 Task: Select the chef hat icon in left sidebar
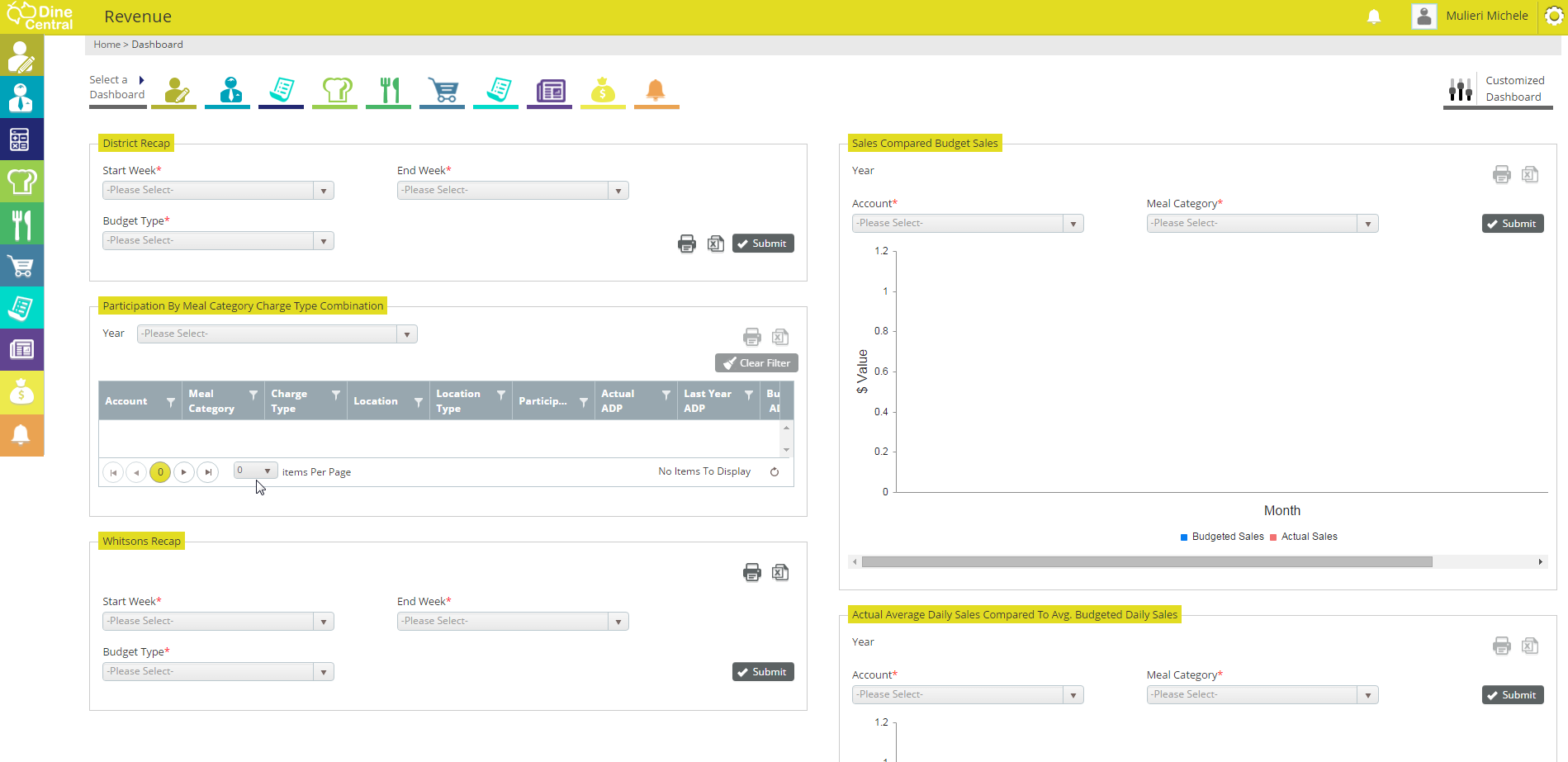pyautogui.click(x=21, y=182)
